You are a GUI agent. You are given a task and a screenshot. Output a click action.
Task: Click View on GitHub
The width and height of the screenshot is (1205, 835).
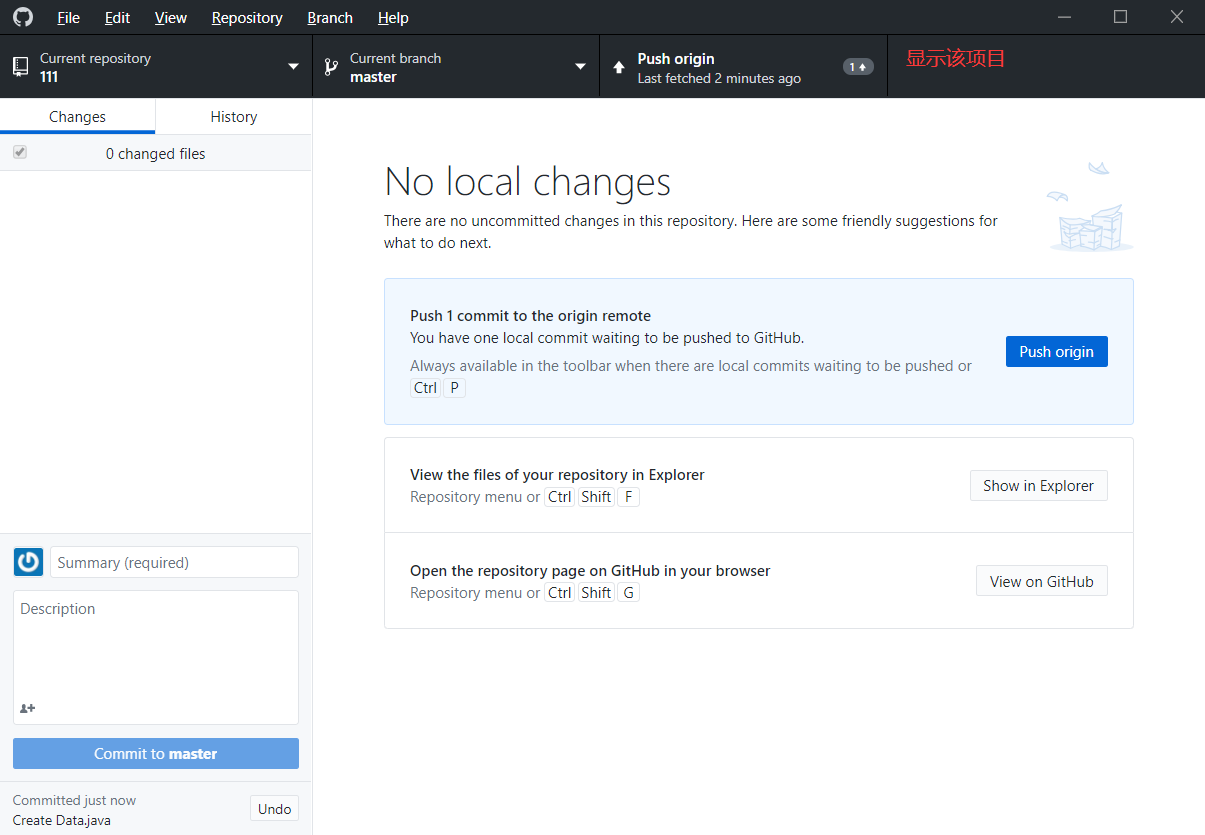(x=1041, y=580)
